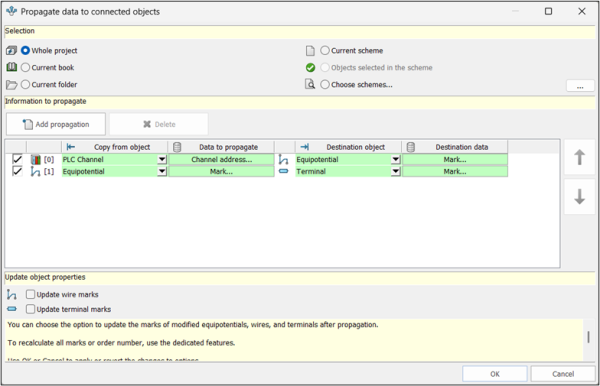
Task: Click the Destination data column header
Action: click(455, 147)
